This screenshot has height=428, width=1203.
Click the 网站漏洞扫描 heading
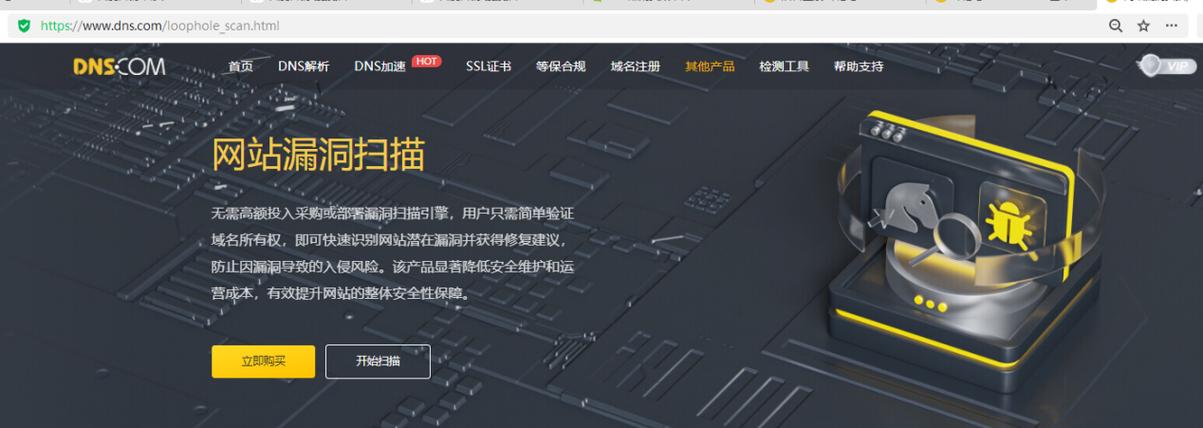pos(318,155)
